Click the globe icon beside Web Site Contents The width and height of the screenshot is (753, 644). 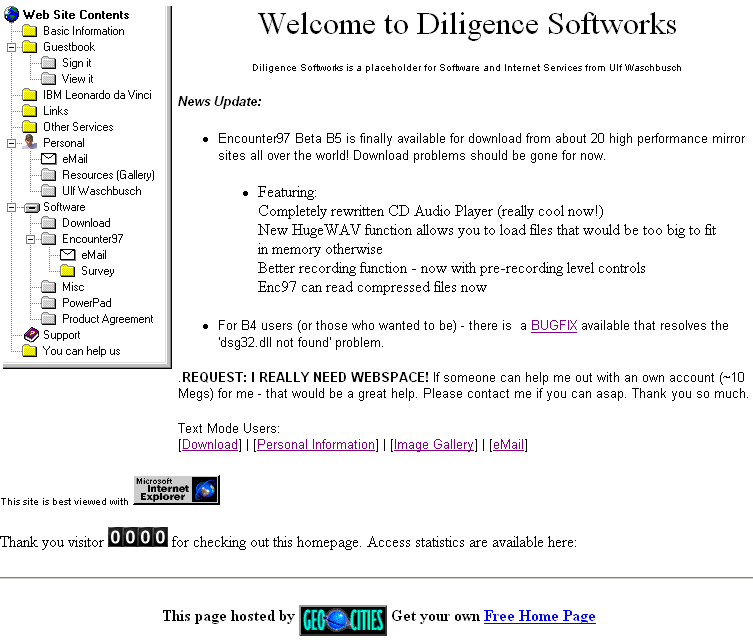[12, 14]
